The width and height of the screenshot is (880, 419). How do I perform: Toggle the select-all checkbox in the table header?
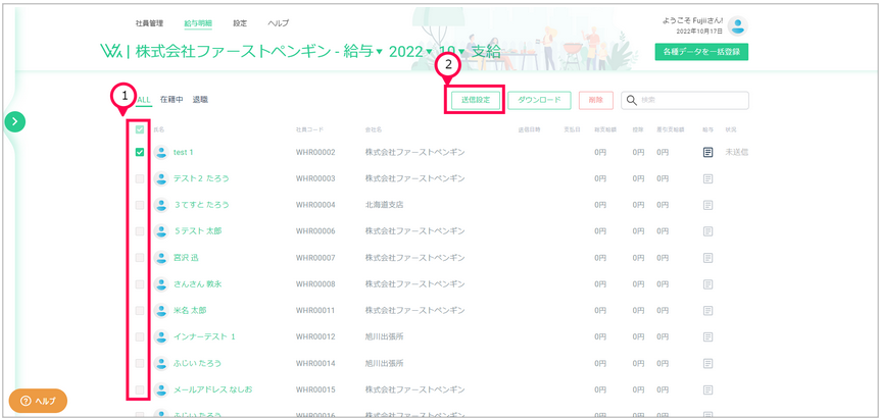tap(140, 130)
